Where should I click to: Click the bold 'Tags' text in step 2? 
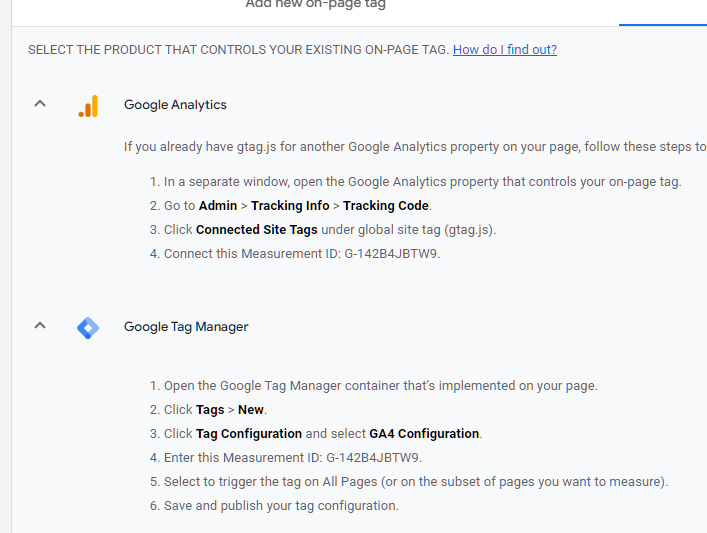tap(210, 410)
